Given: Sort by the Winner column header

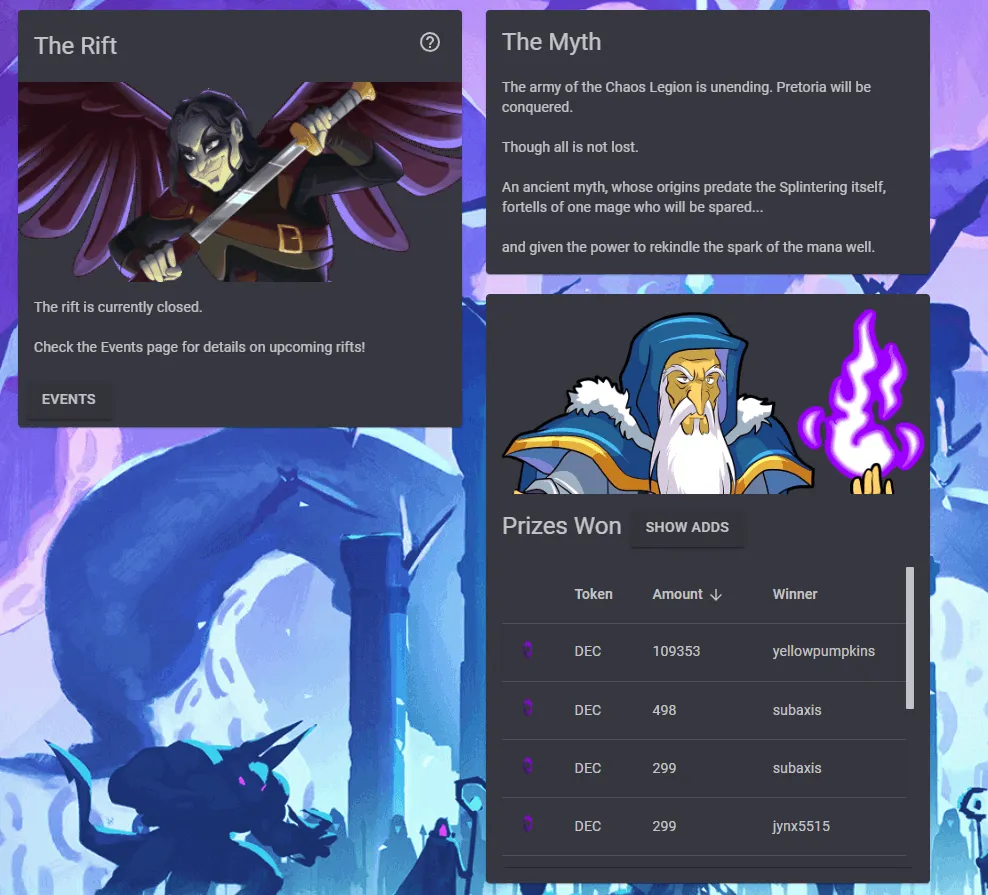Looking at the screenshot, I should [795, 594].
